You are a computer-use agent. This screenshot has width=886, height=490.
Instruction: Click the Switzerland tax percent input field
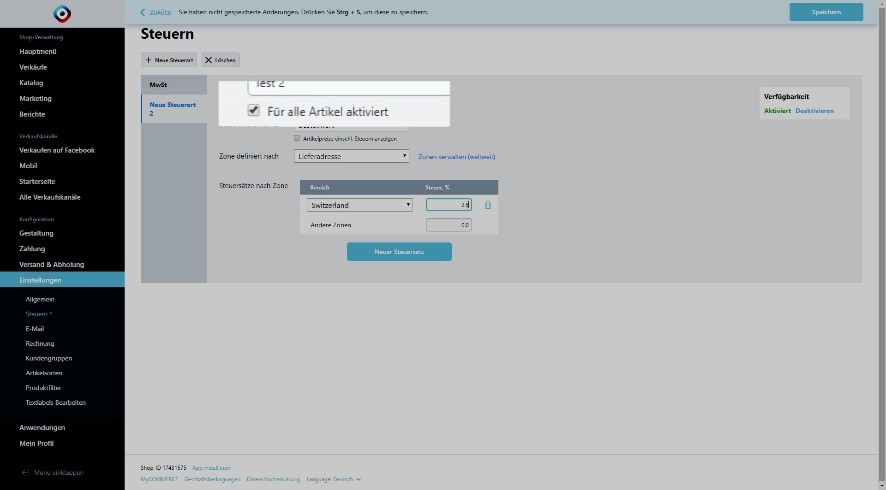448,205
